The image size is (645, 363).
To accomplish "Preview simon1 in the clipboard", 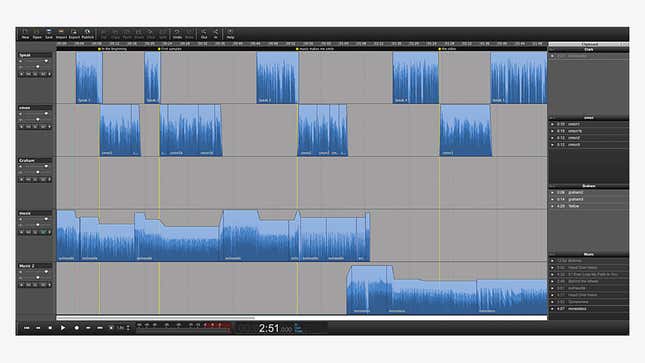I will (553, 124).
